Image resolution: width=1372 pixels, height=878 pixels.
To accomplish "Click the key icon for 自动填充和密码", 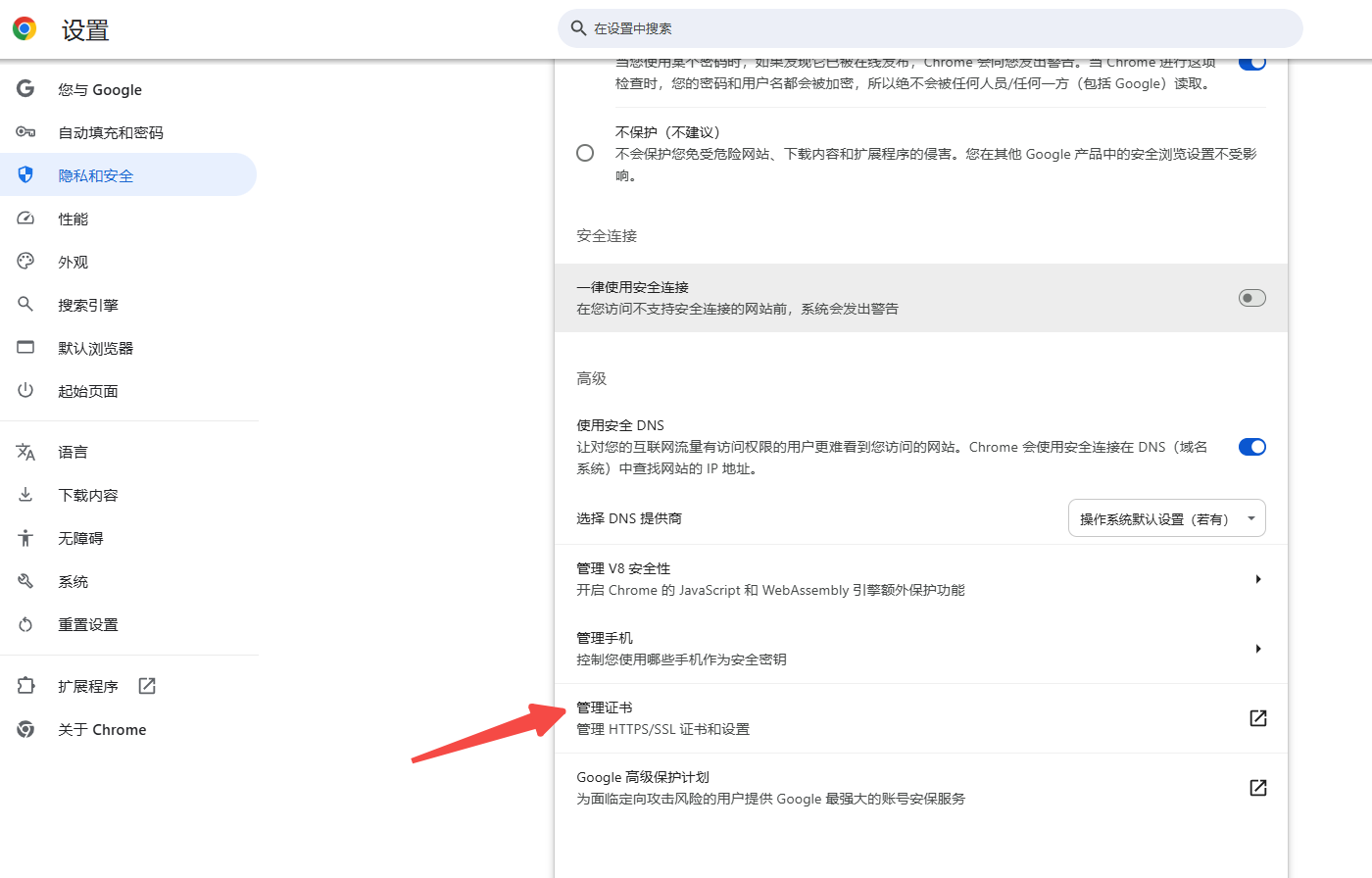I will tap(25, 132).
